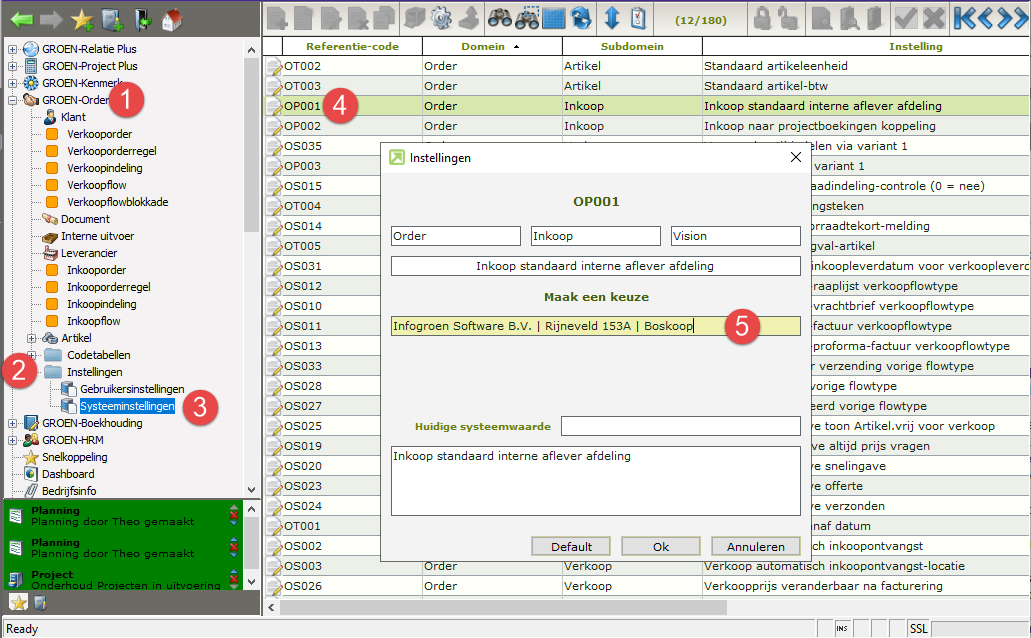Switch to the favorites star tab
This screenshot has height=638, width=1031.
click(x=18, y=602)
